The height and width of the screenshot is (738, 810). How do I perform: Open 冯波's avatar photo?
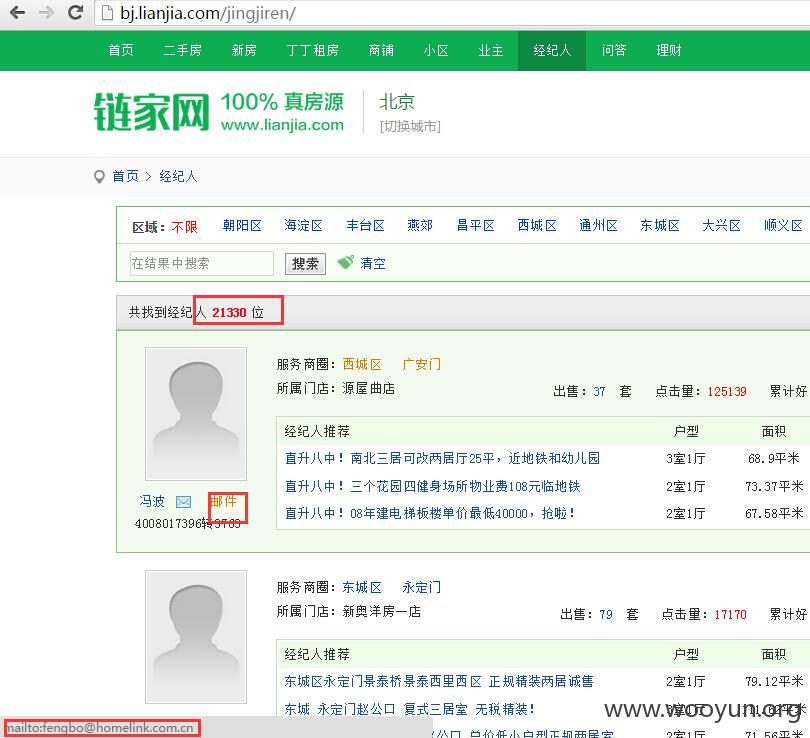(x=196, y=414)
